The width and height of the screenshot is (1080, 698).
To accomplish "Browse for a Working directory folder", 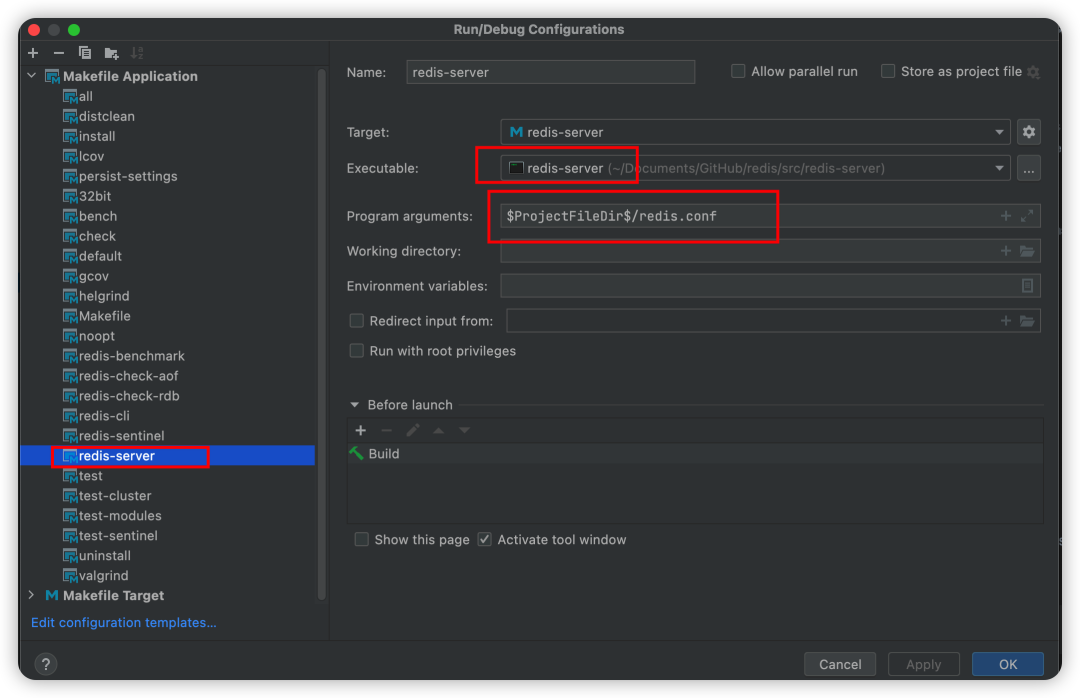I will tap(1027, 251).
